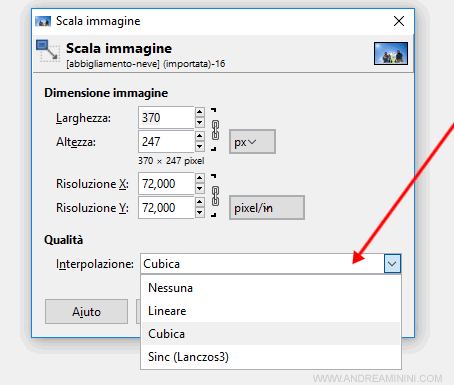The width and height of the screenshot is (454, 385).
Task: Decrease Risoluzione X with down arrow
Action: click(200, 189)
